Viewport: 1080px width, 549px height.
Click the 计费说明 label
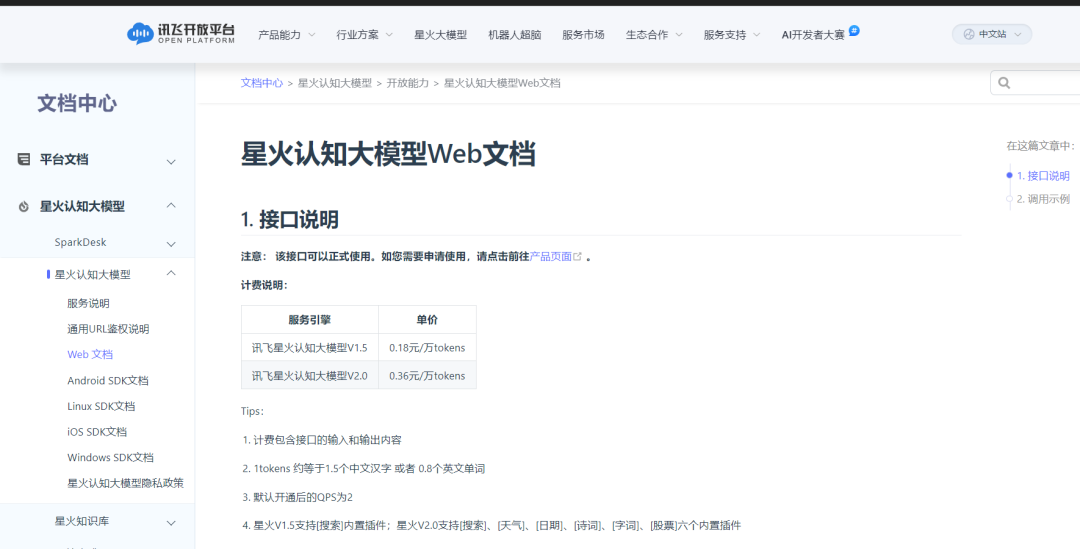(264, 285)
